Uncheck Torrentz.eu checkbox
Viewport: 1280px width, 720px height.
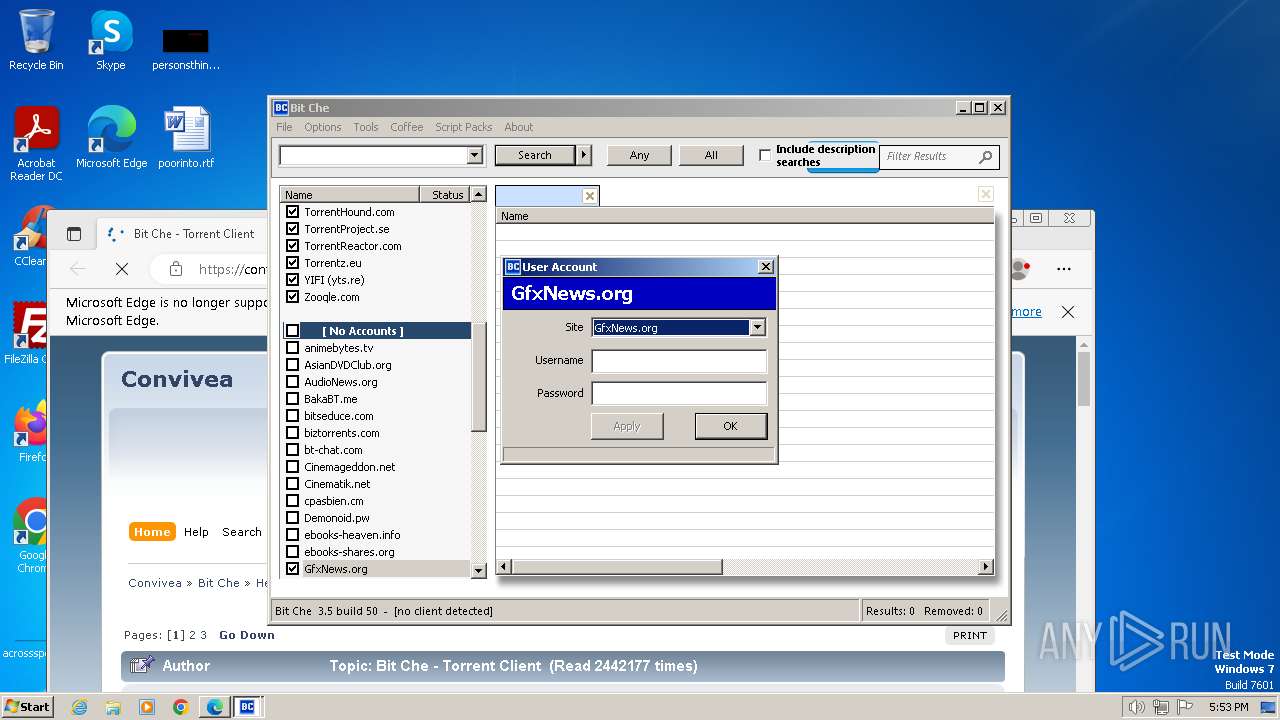(x=293, y=263)
